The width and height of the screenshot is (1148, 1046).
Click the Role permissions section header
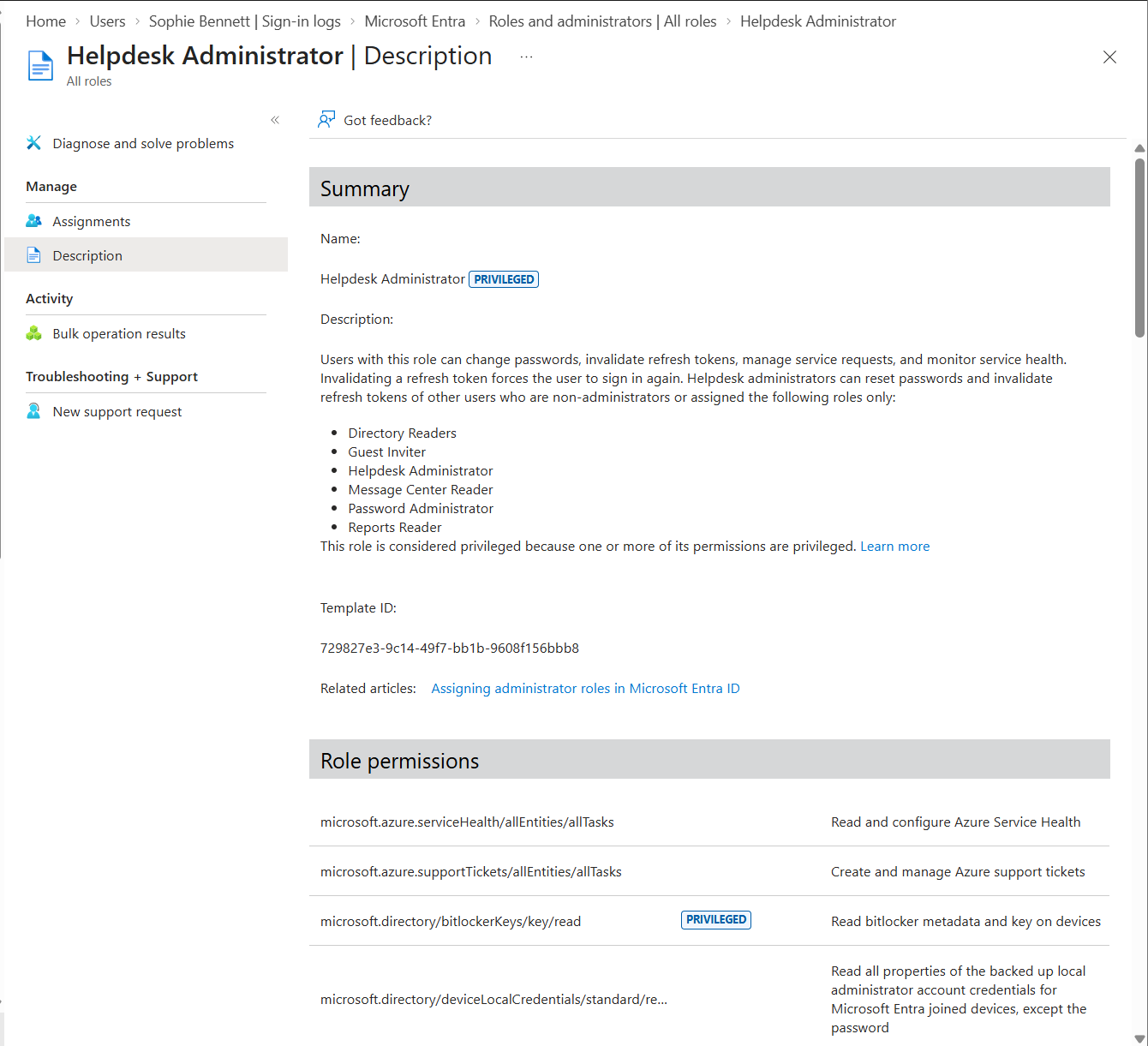point(709,759)
